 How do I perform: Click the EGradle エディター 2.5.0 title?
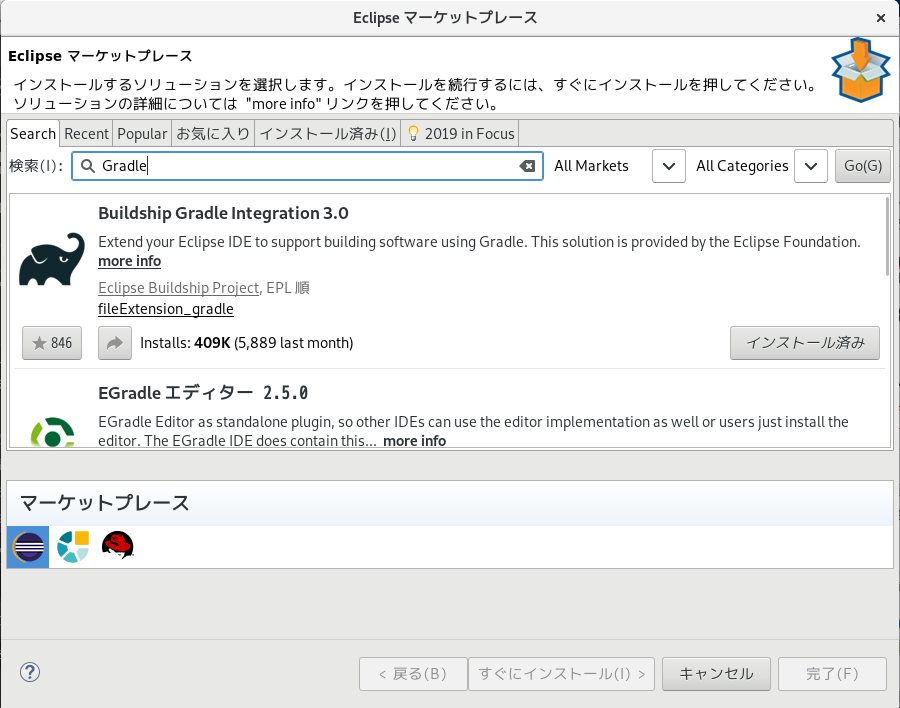(x=203, y=393)
